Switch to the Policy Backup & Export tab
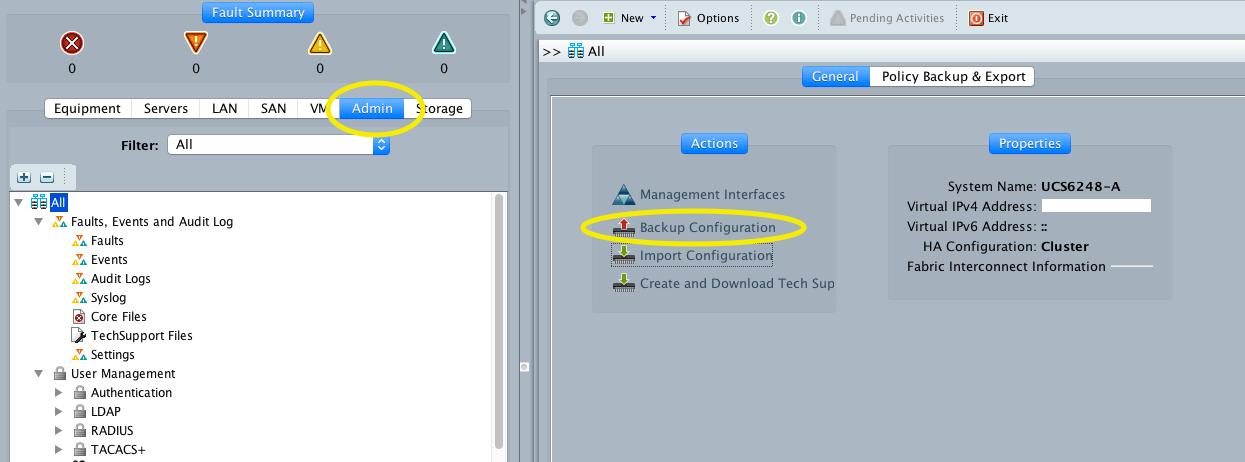Image resolution: width=1245 pixels, height=462 pixels. click(x=953, y=77)
